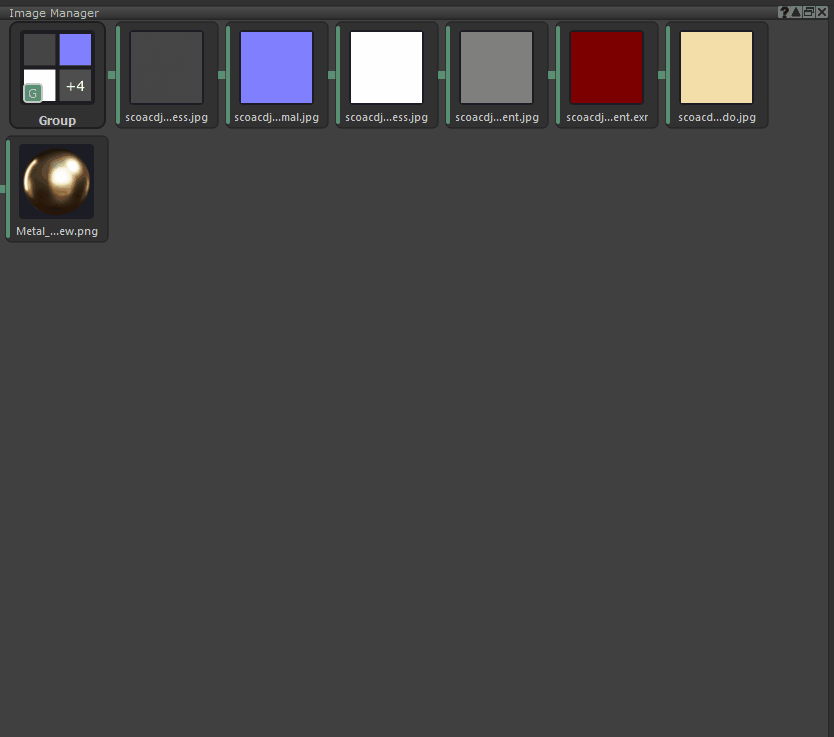The height and width of the screenshot is (737, 834).
Task: Choose the mid-gray ent.jpg thumbnail
Action: (496, 67)
